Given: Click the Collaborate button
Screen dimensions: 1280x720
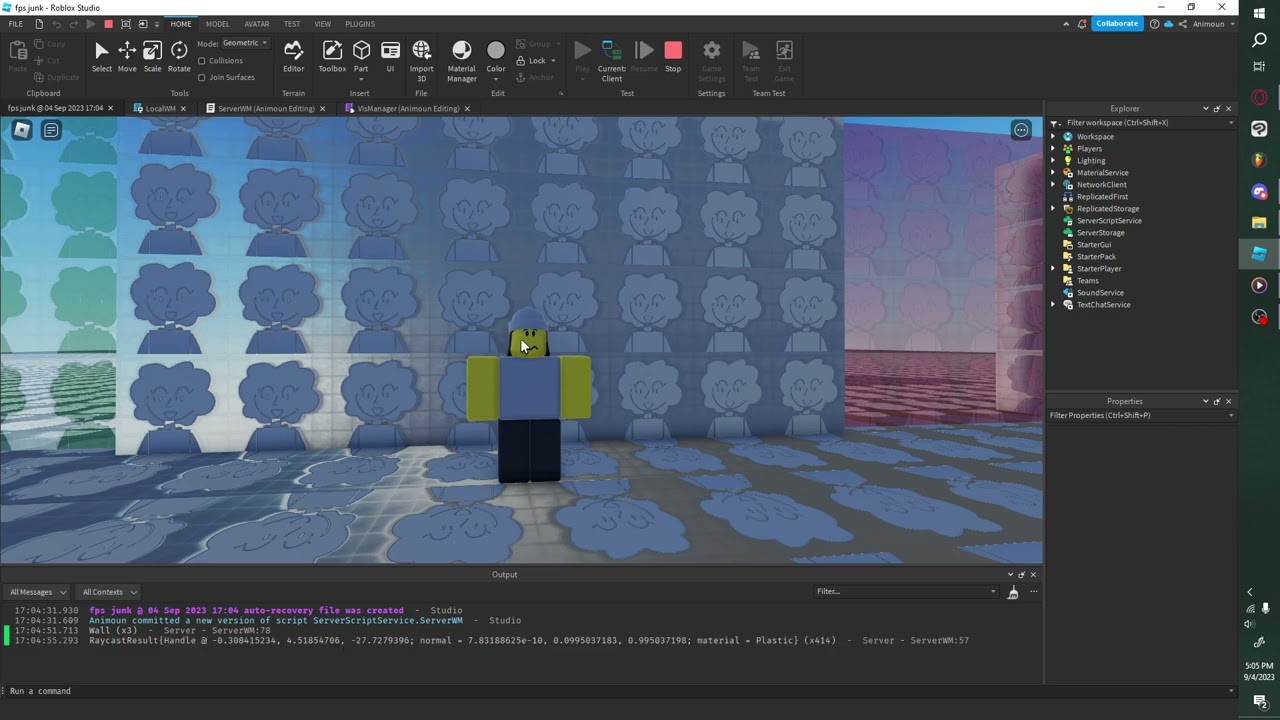Looking at the screenshot, I should [x=1116, y=24].
